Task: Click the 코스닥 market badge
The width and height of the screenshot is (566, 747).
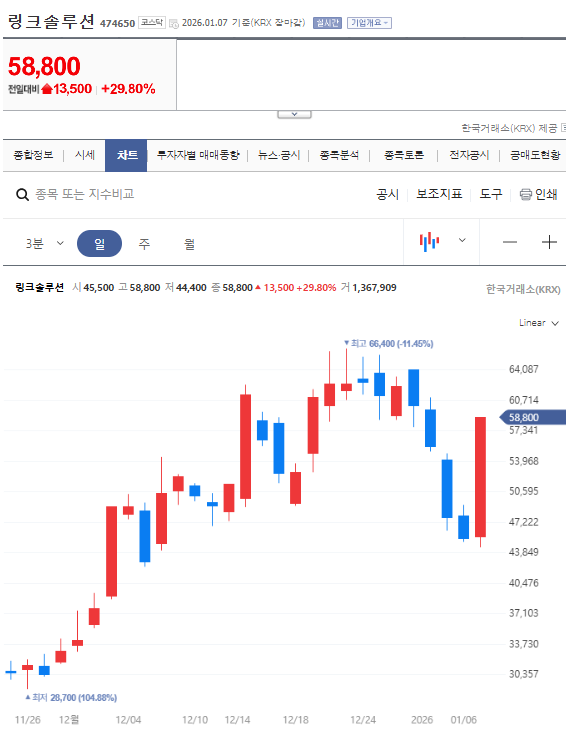Action: (152, 22)
